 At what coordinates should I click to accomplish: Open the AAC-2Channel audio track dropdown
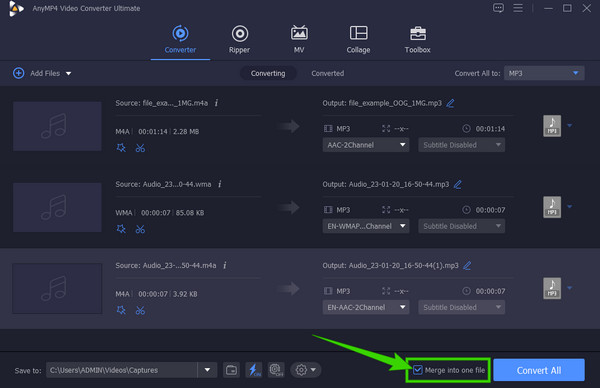(x=366, y=145)
